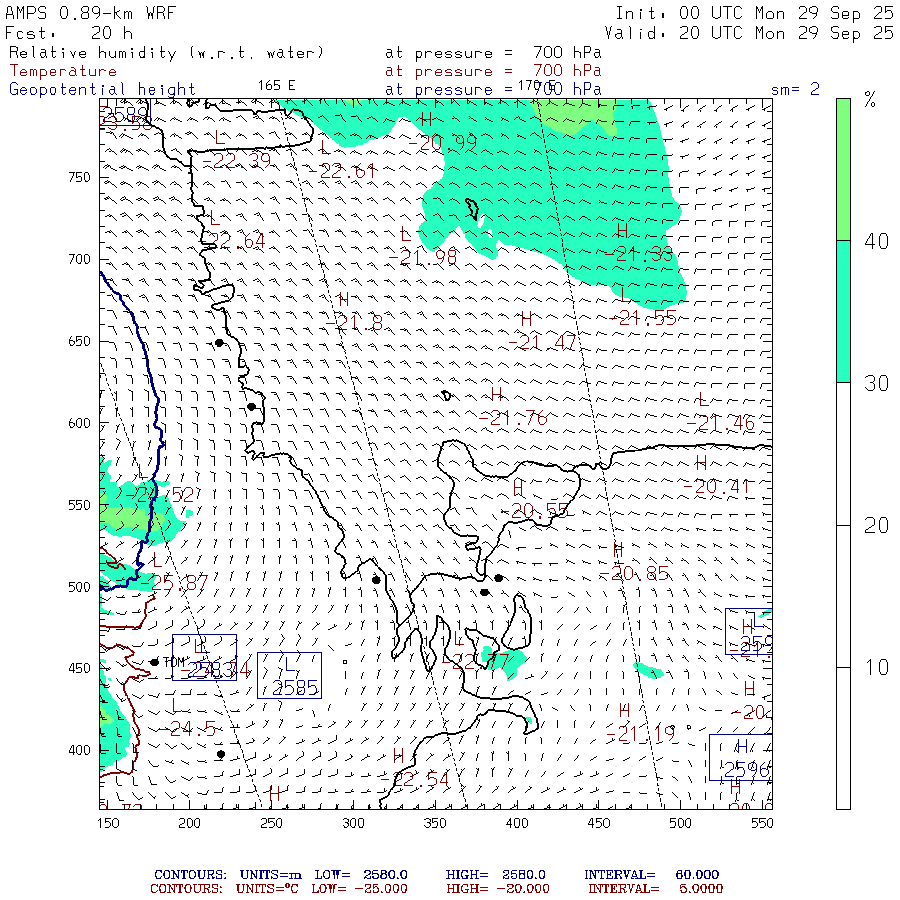
Task: Click the Fcst 20 h forecast label
Action: 69,33
